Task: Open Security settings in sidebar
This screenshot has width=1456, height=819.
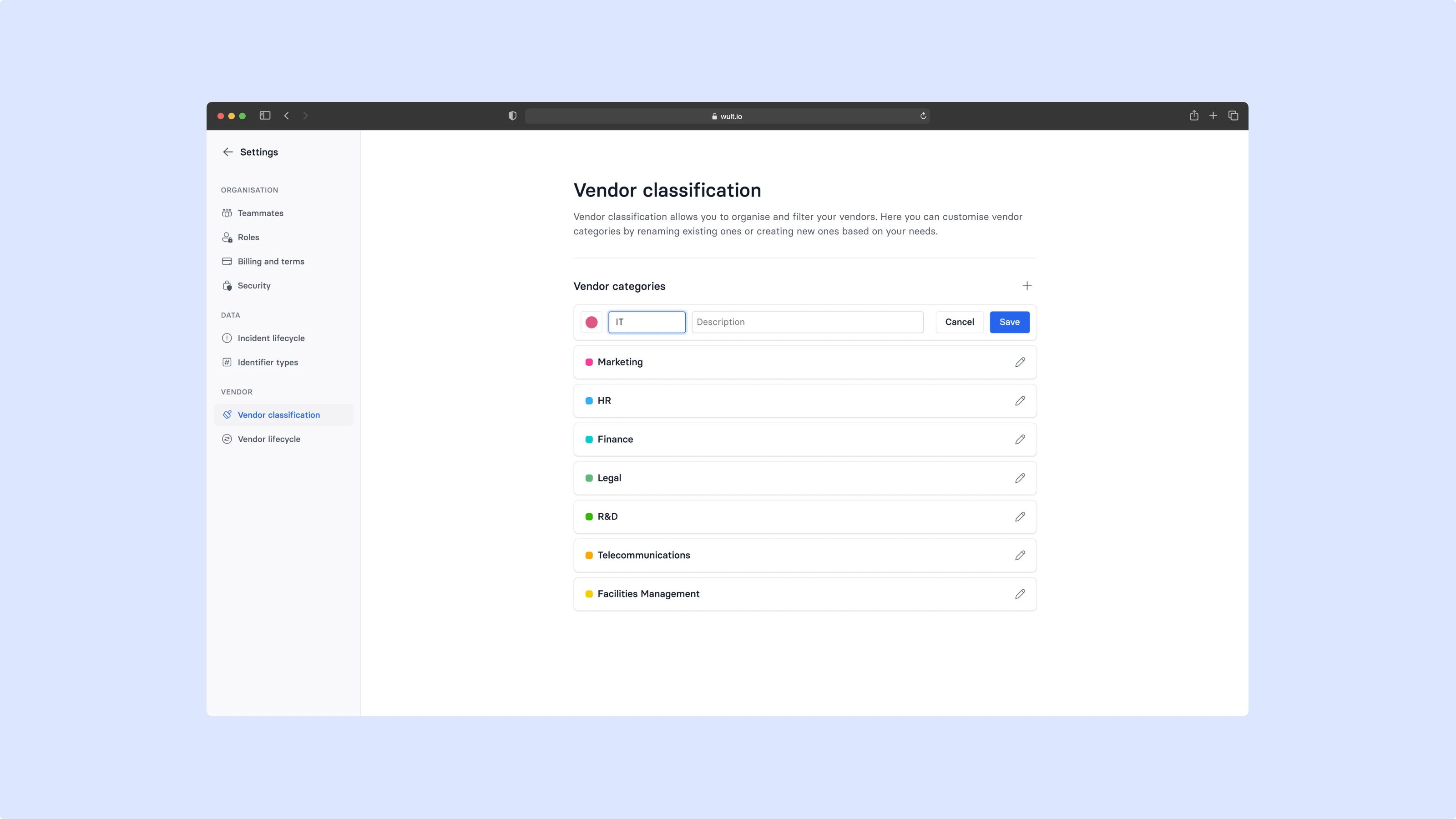Action: (x=254, y=286)
